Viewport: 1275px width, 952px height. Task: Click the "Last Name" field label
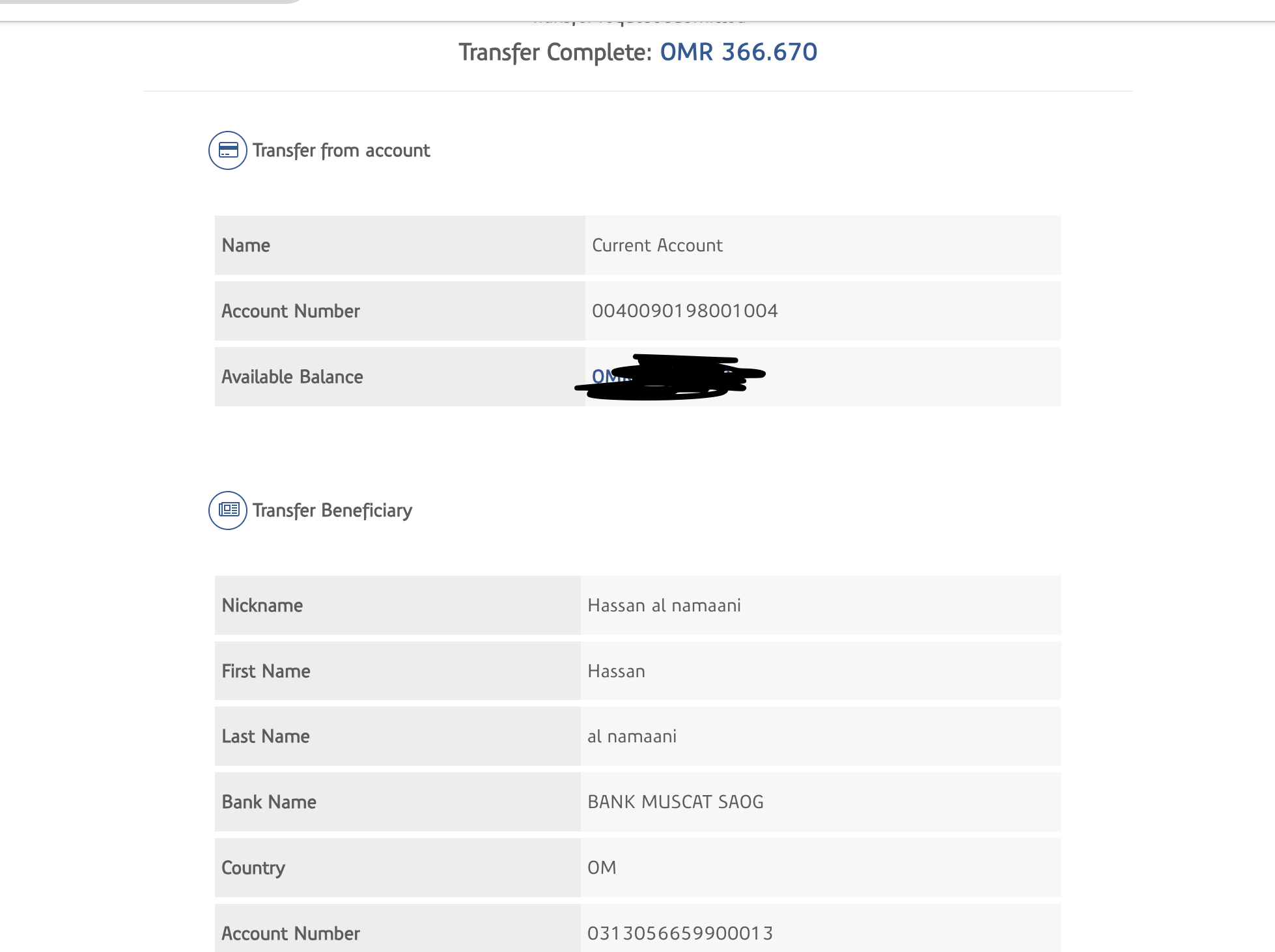266,736
